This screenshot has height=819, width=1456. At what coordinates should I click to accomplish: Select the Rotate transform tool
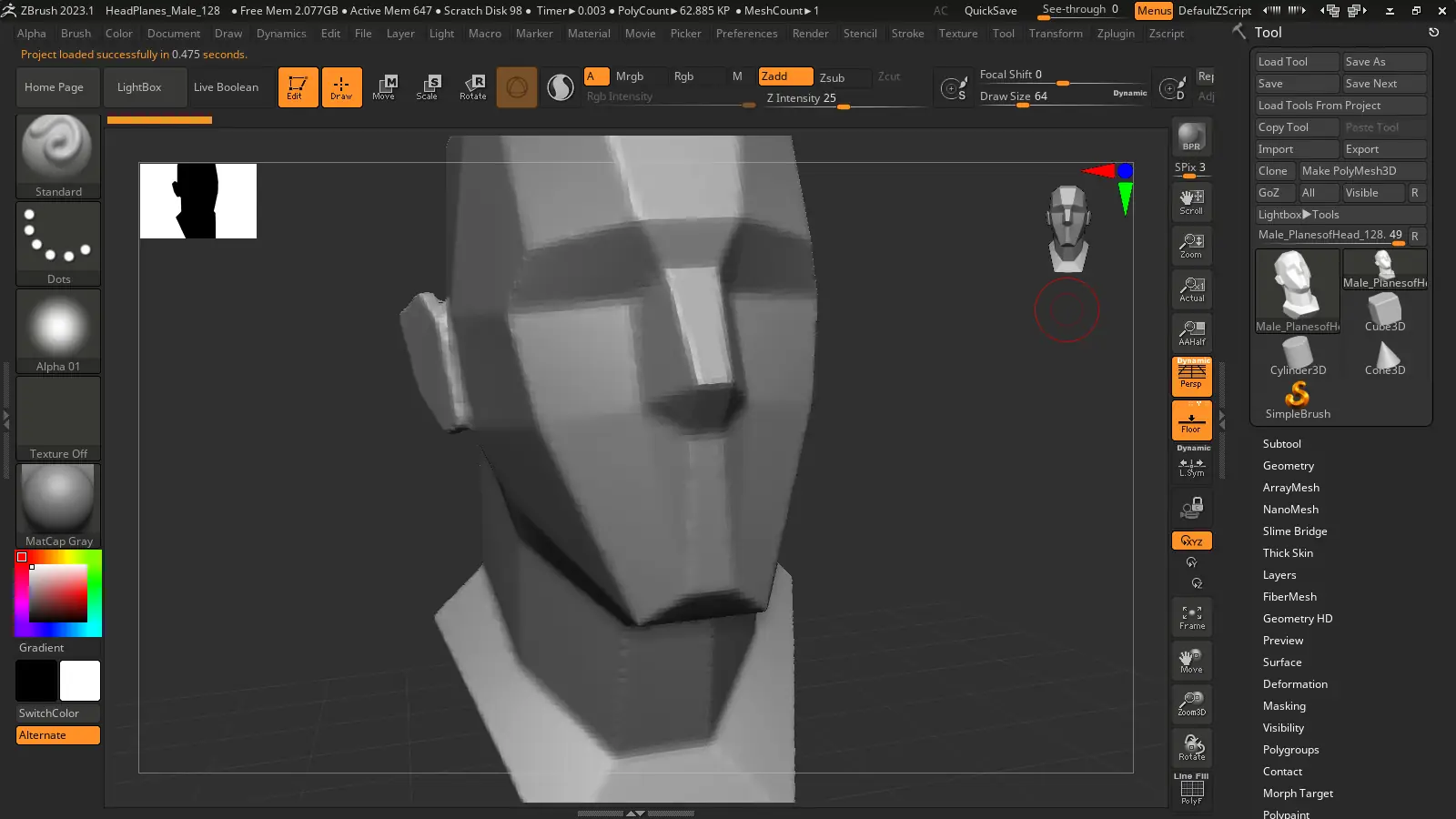click(473, 86)
